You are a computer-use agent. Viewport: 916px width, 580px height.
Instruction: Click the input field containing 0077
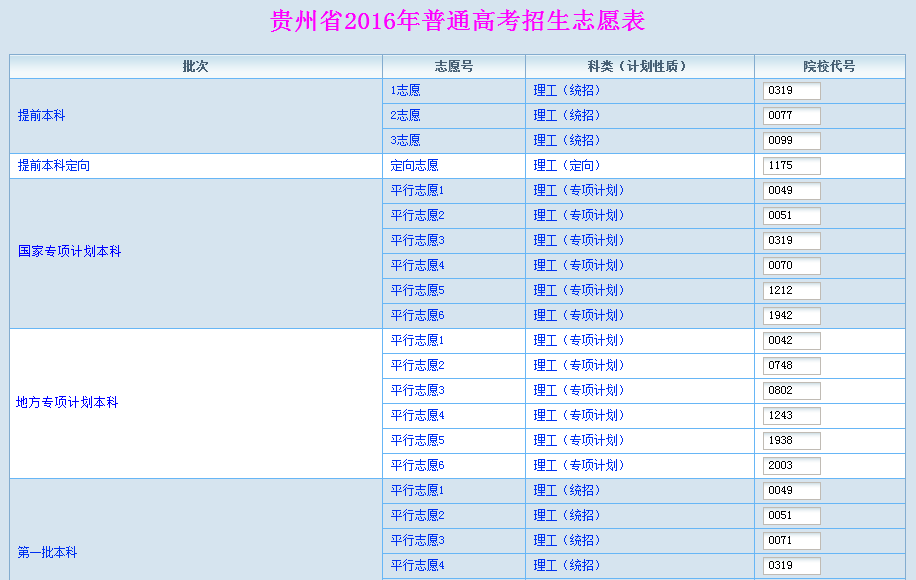tap(791, 116)
